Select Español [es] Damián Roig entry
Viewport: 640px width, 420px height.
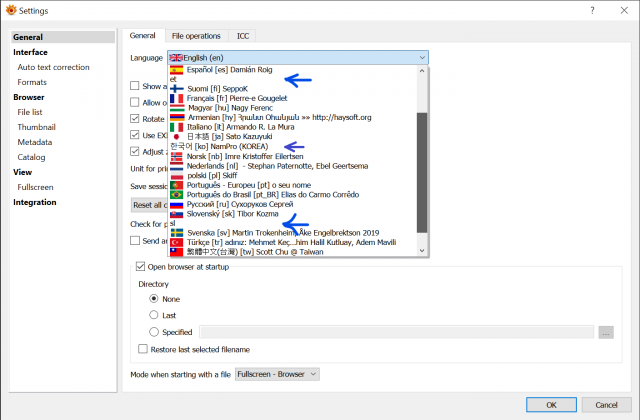293,70
